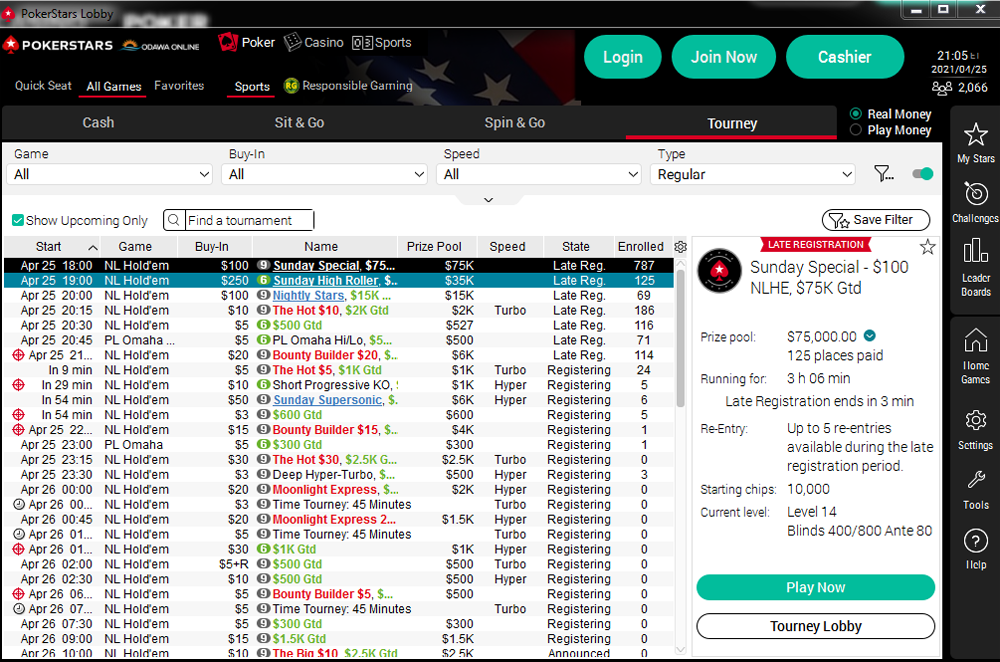Click the Join Now button
1000x662 pixels.
[x=724, y=57]
